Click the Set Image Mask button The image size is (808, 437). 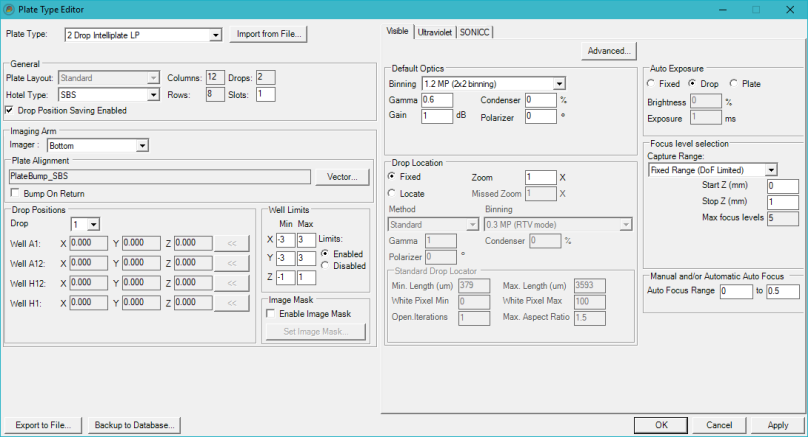click(315, 332)
